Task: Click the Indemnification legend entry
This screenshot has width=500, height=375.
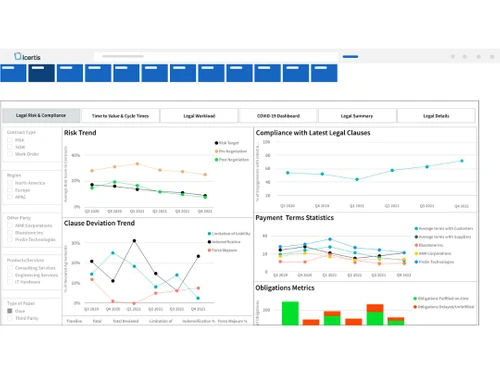Action: pos(224,242)
